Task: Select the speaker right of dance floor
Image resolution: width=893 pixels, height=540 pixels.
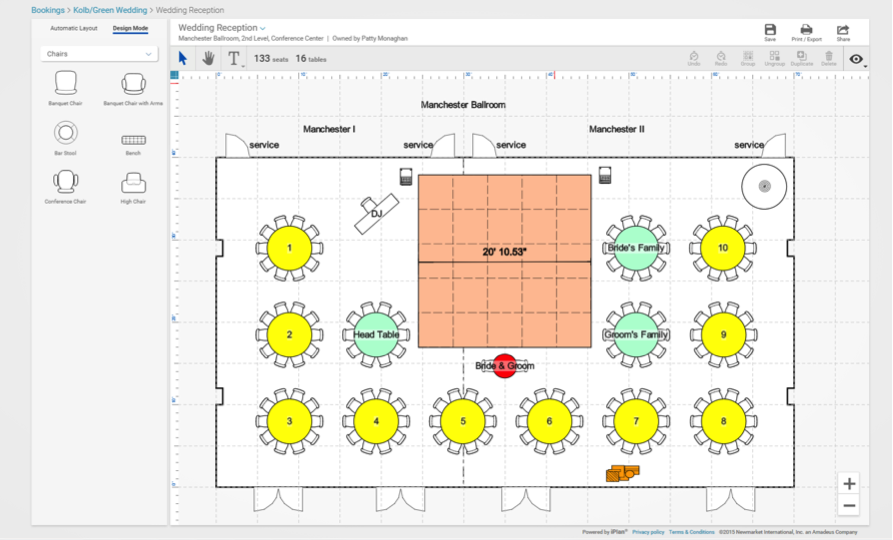Action: tap(605, 175)
